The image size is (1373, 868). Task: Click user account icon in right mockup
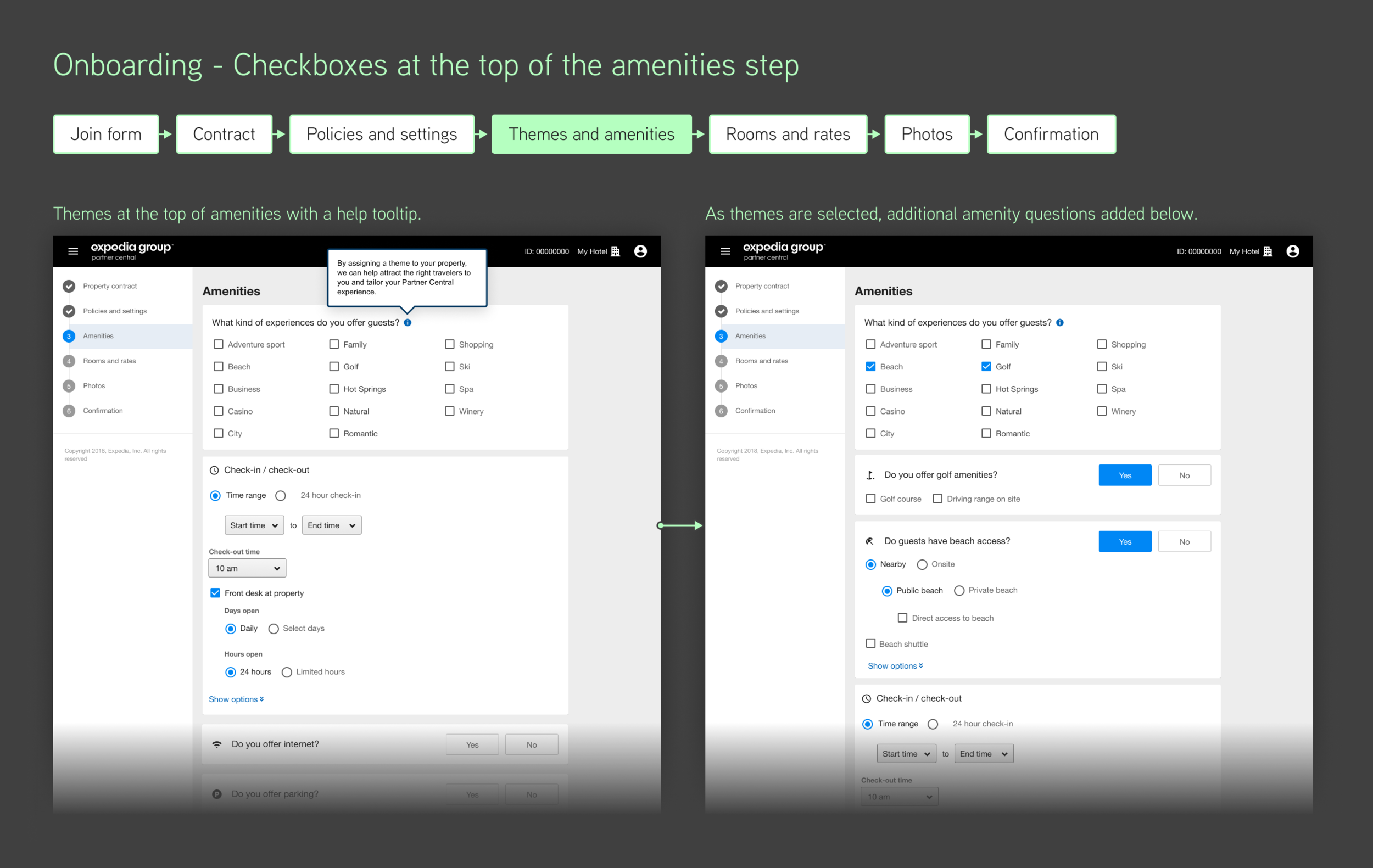point(1293,251)
